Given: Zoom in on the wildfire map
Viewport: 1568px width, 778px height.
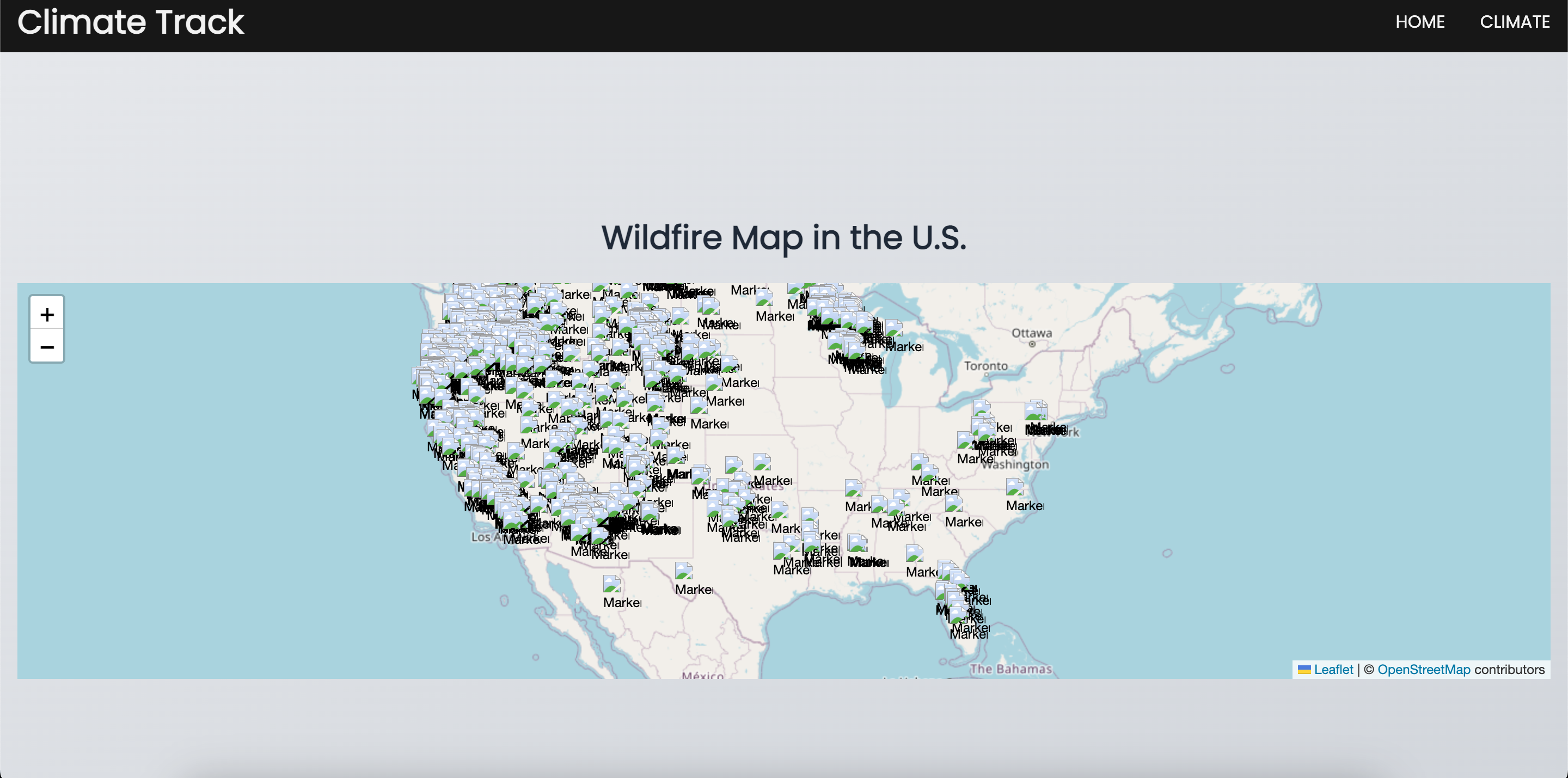Looking at the screenshot, I should [47, 314].
